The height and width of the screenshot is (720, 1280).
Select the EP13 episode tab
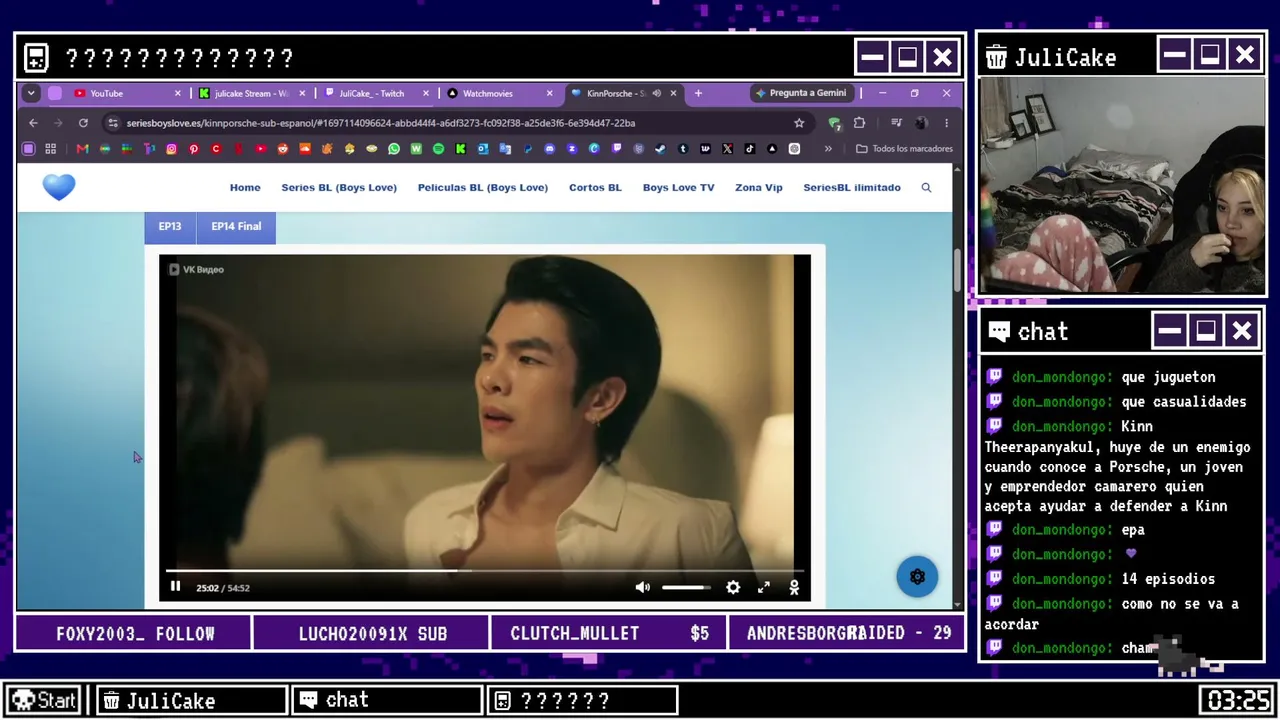point(170,227)
